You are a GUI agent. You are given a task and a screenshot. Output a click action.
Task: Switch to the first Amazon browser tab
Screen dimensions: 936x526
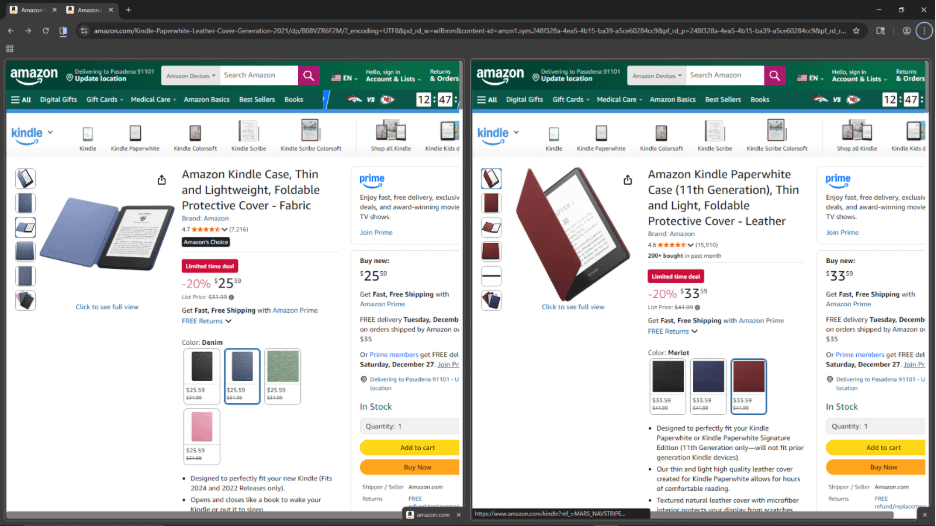coord(33,10)
